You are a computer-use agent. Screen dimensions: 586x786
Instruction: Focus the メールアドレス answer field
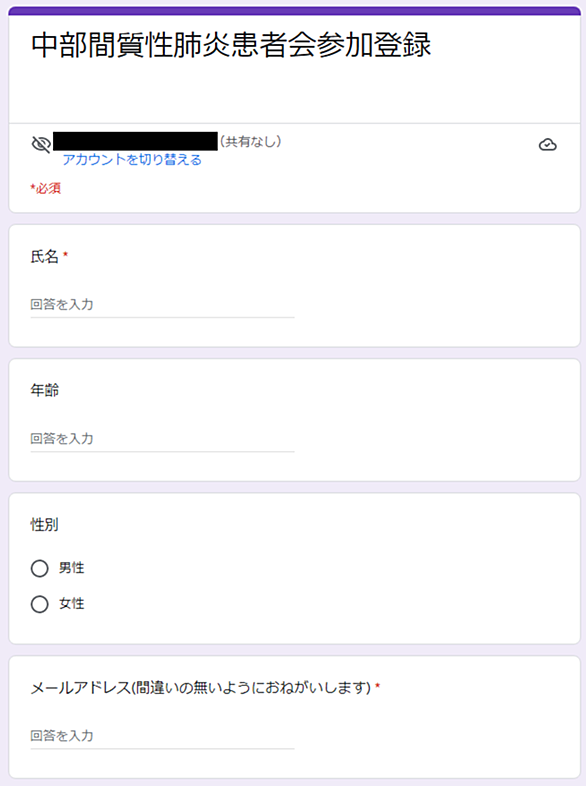[x=162, y=736]
